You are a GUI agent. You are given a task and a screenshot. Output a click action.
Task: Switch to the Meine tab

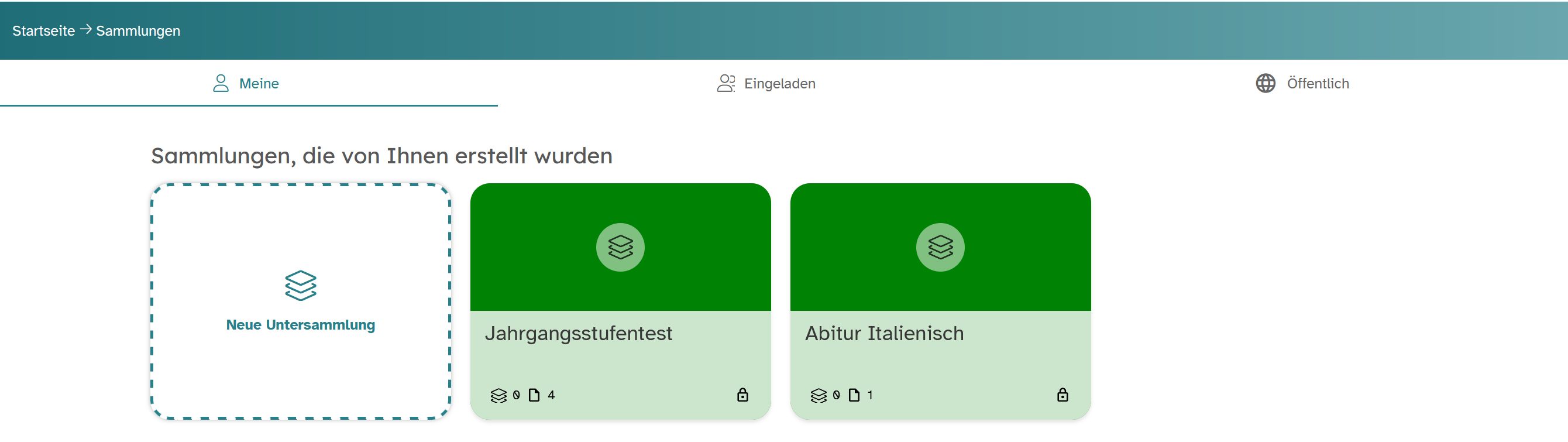tap(259, 83)
